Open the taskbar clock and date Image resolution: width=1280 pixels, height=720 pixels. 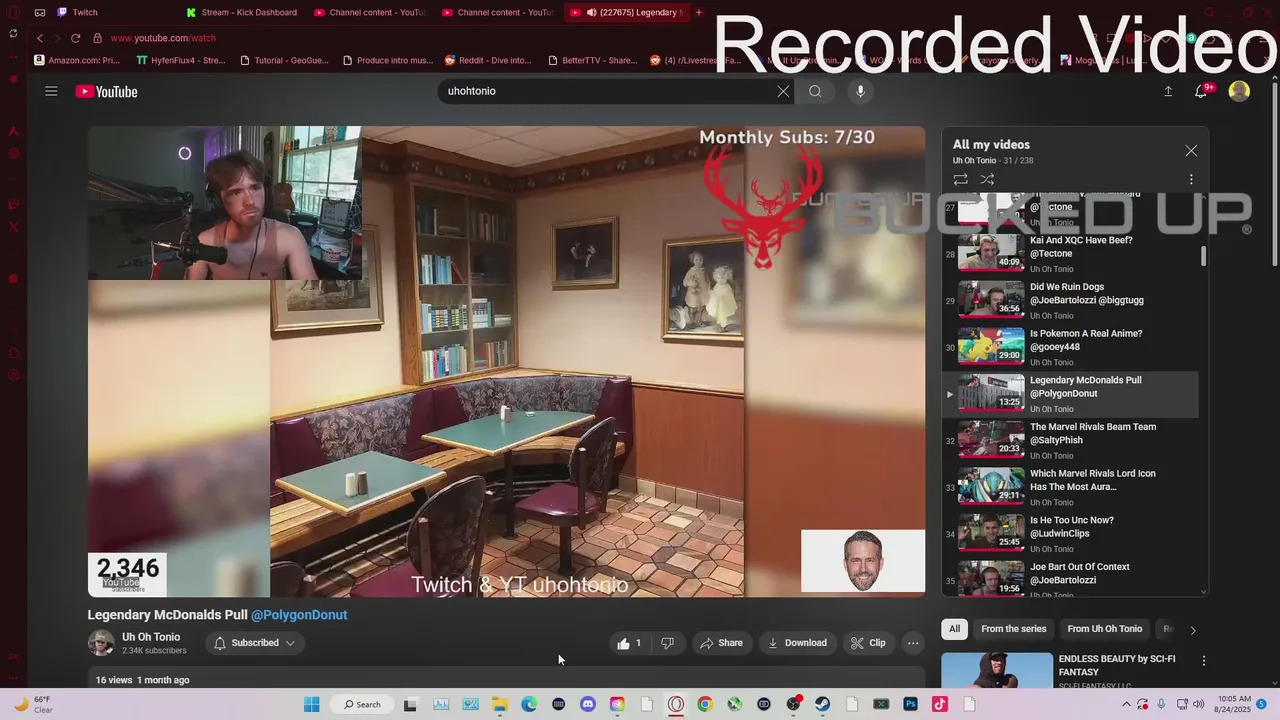coord(1235,704)
